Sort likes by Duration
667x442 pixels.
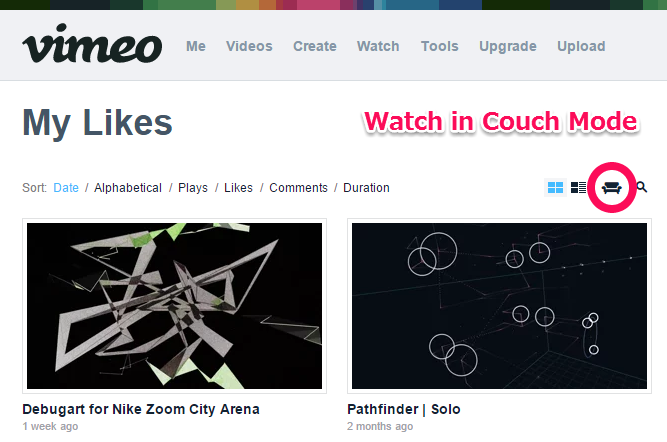pos(366,188)
